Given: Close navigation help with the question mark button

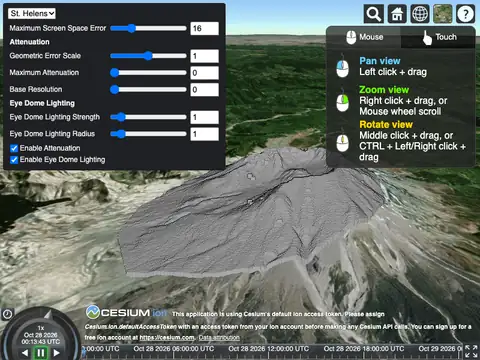Looking at the screenshot, I should click(465, 14).
